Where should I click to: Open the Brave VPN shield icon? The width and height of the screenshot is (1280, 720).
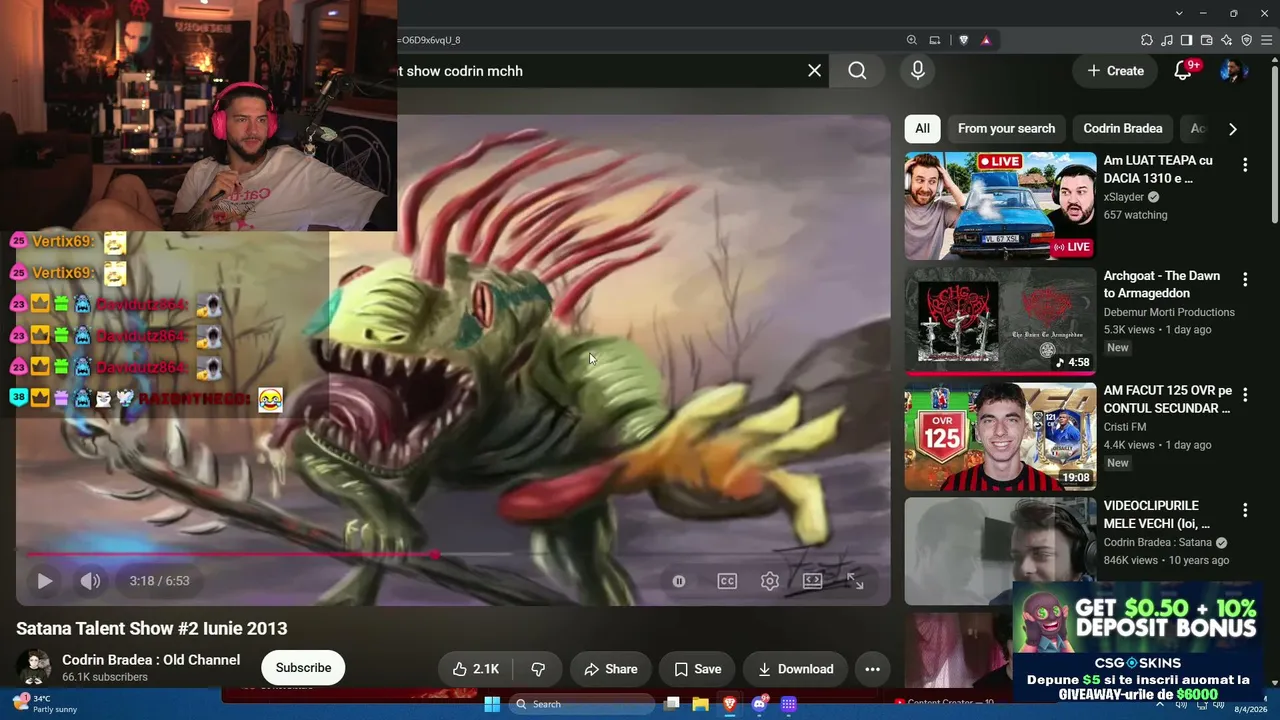pos(1247,40)
